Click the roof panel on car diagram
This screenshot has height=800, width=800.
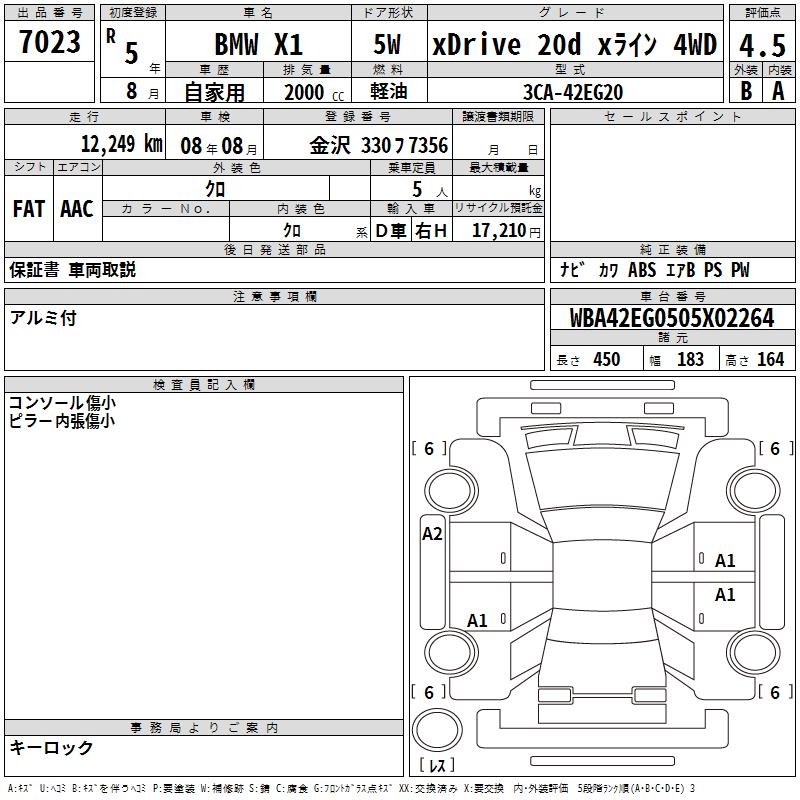(602, 576)
